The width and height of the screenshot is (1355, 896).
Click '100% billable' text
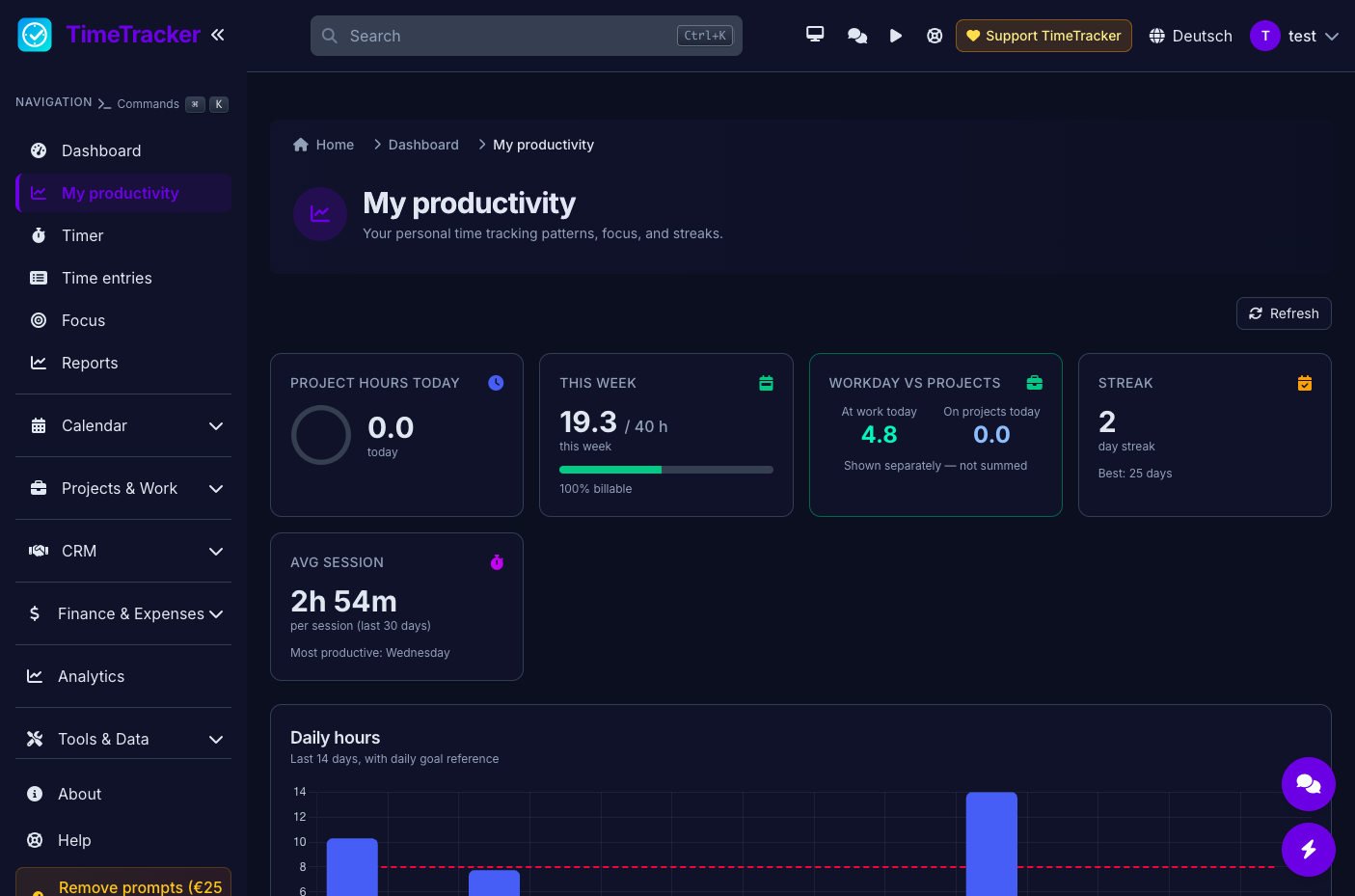(x=596, y=489)
